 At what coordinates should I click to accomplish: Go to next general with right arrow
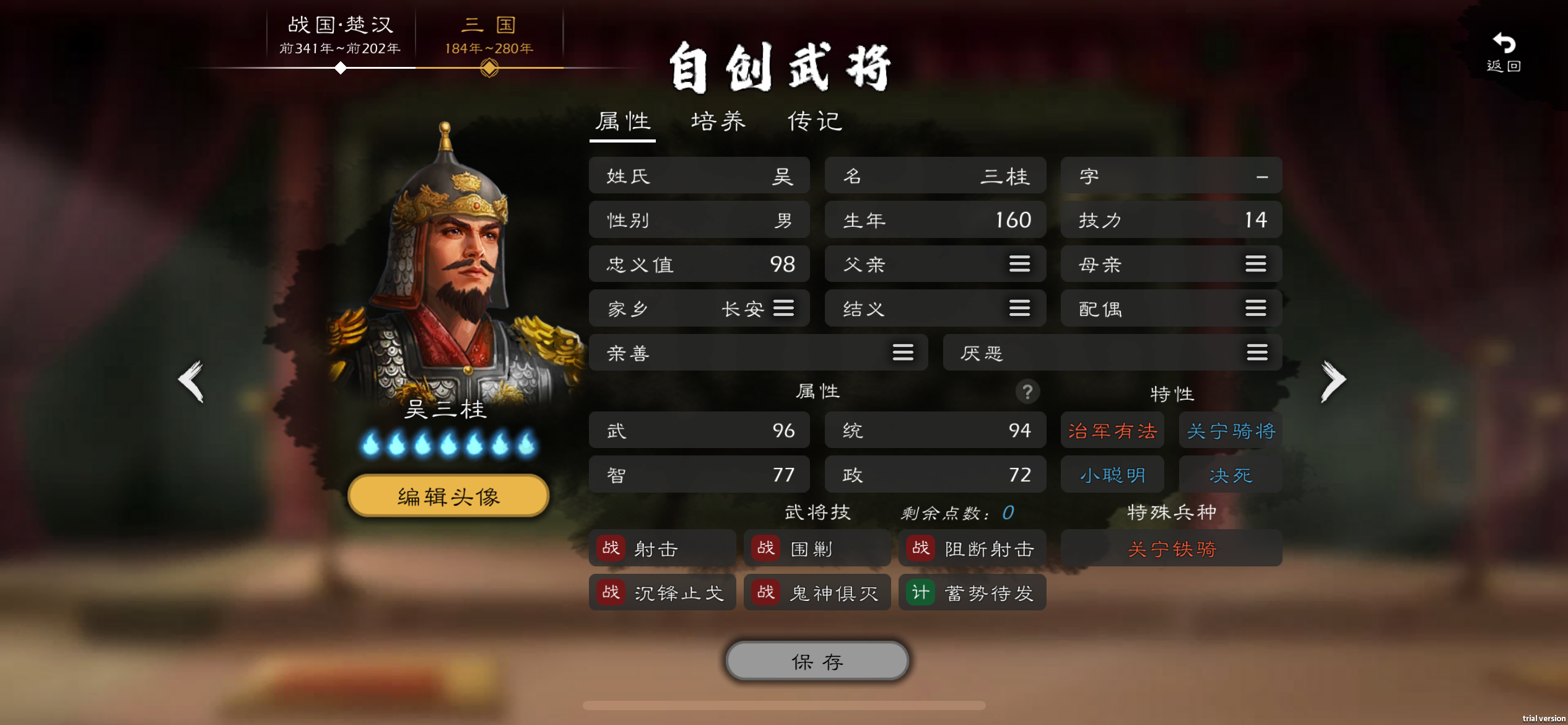pyautogui.click(x=1333, y=380)
